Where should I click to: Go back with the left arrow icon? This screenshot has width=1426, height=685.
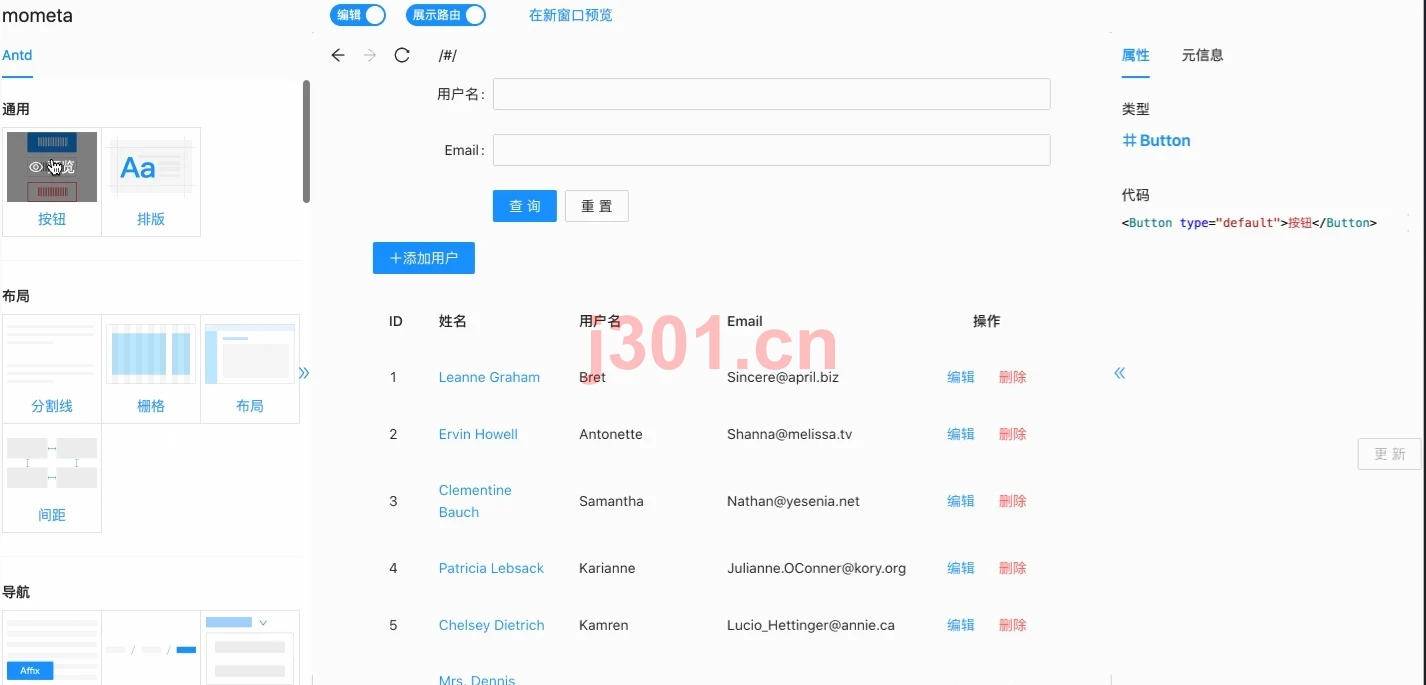(x=338, y=55)
